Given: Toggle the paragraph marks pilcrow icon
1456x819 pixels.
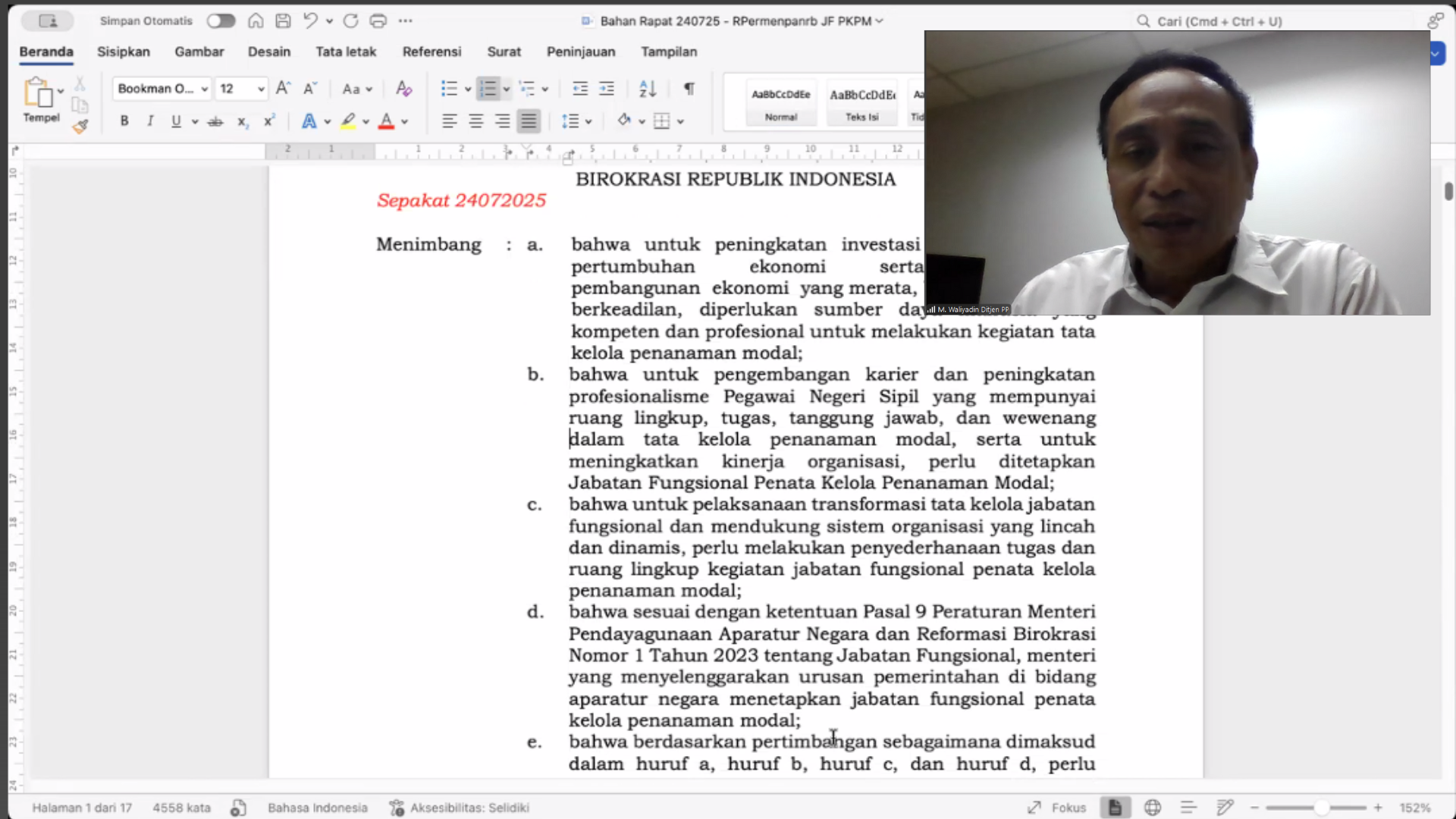Looking at the screenshot, I should [689, 89].
